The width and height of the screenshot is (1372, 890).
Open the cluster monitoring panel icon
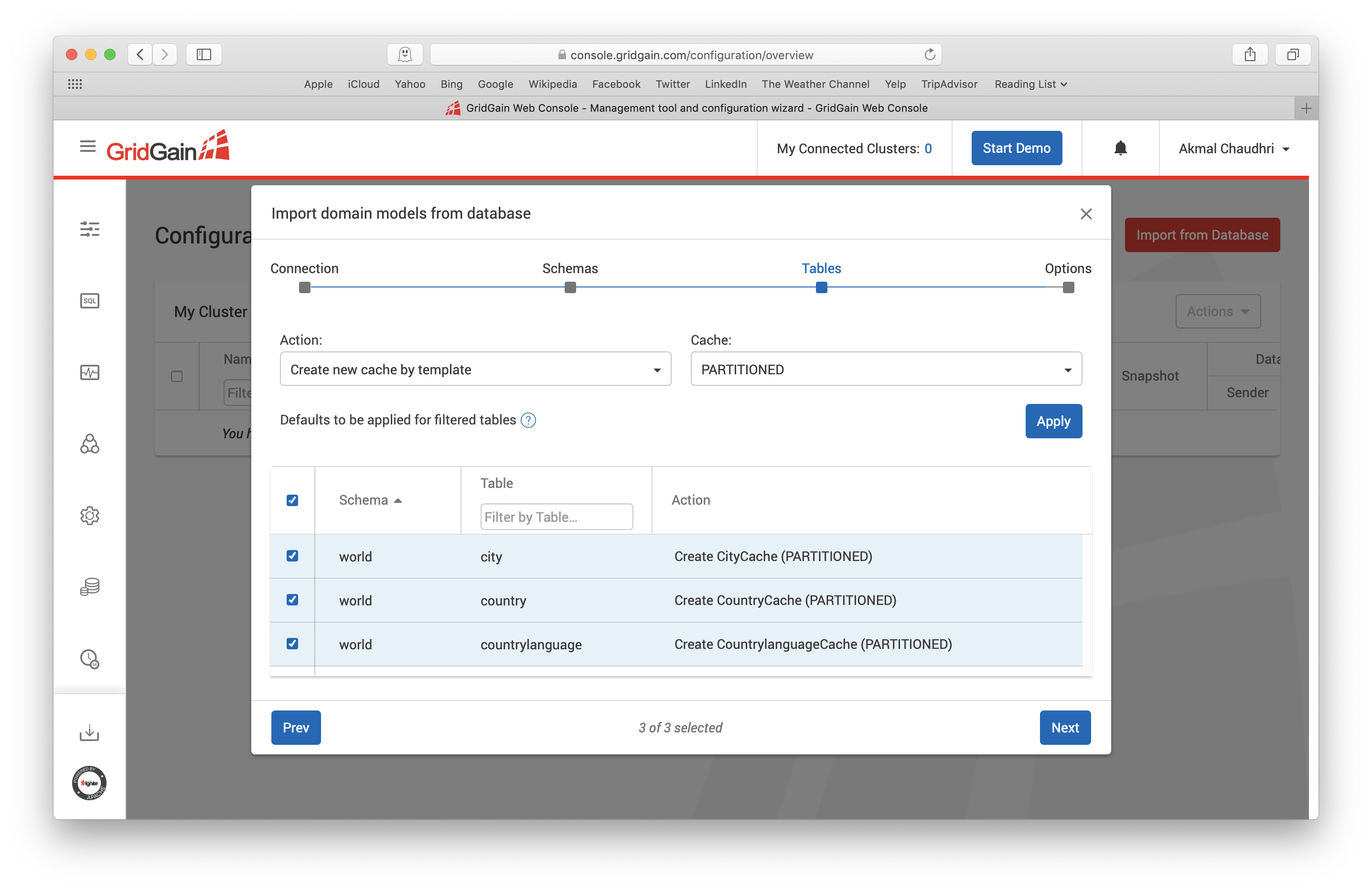(x=91, y=372)
